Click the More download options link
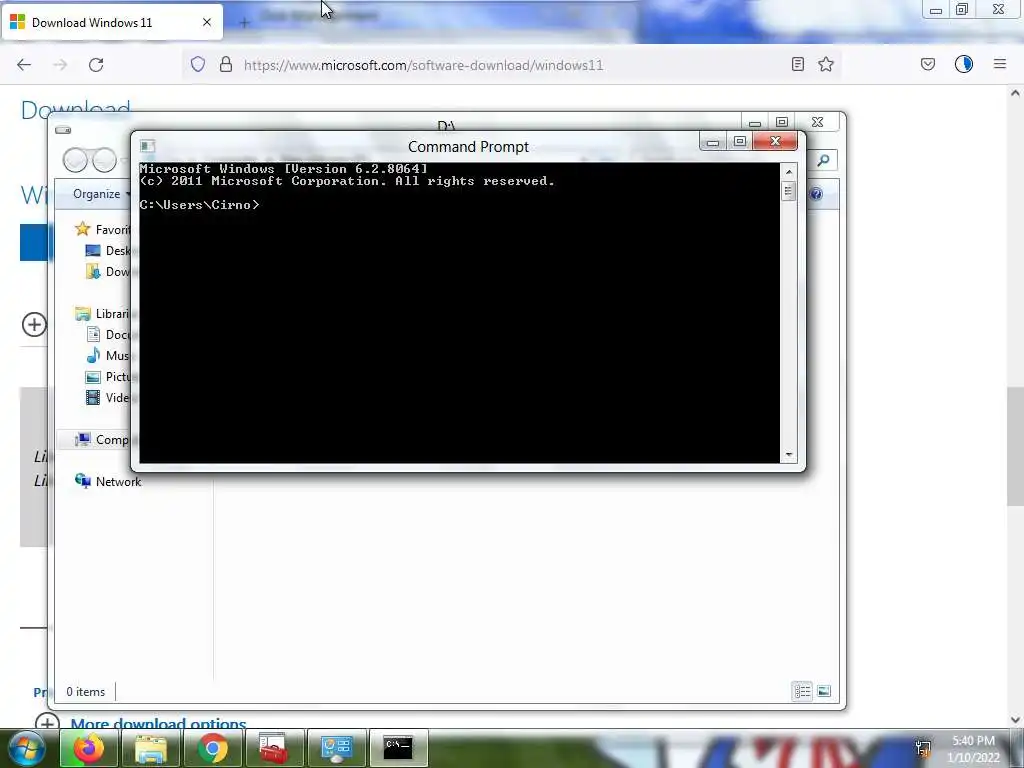The height and width of the screenshot is (768, 1024). tap(158, 724)
